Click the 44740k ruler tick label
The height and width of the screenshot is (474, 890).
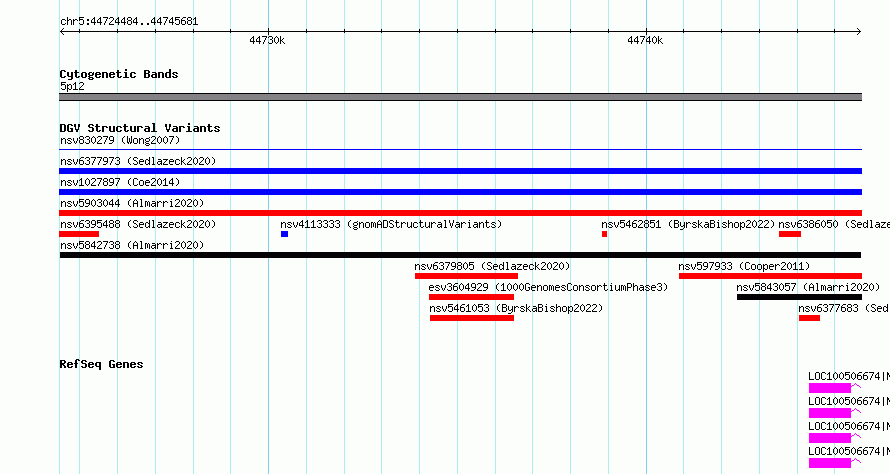[645, 40]
